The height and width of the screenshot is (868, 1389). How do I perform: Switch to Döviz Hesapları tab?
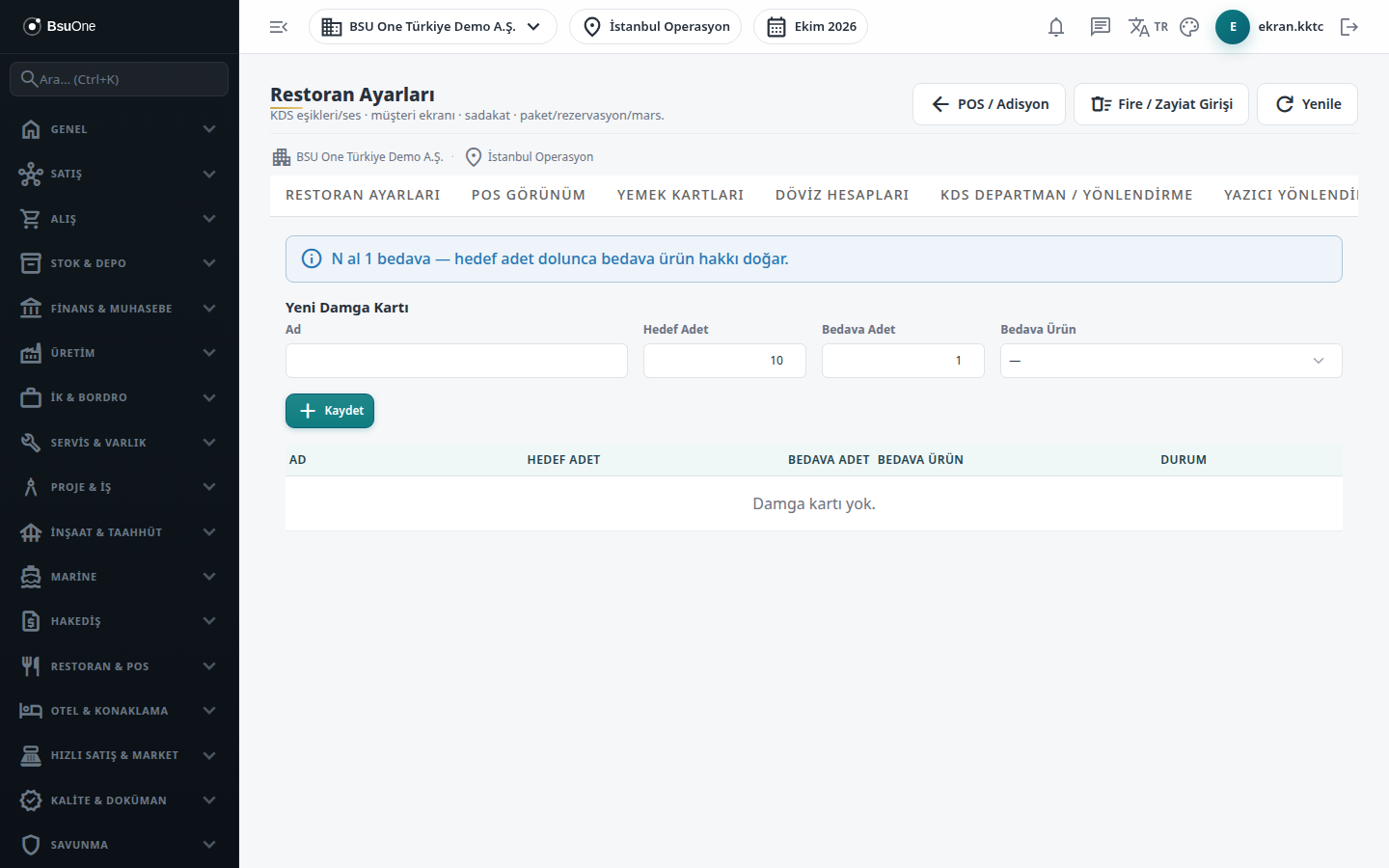pyautogui.click(x=842, y=195)
